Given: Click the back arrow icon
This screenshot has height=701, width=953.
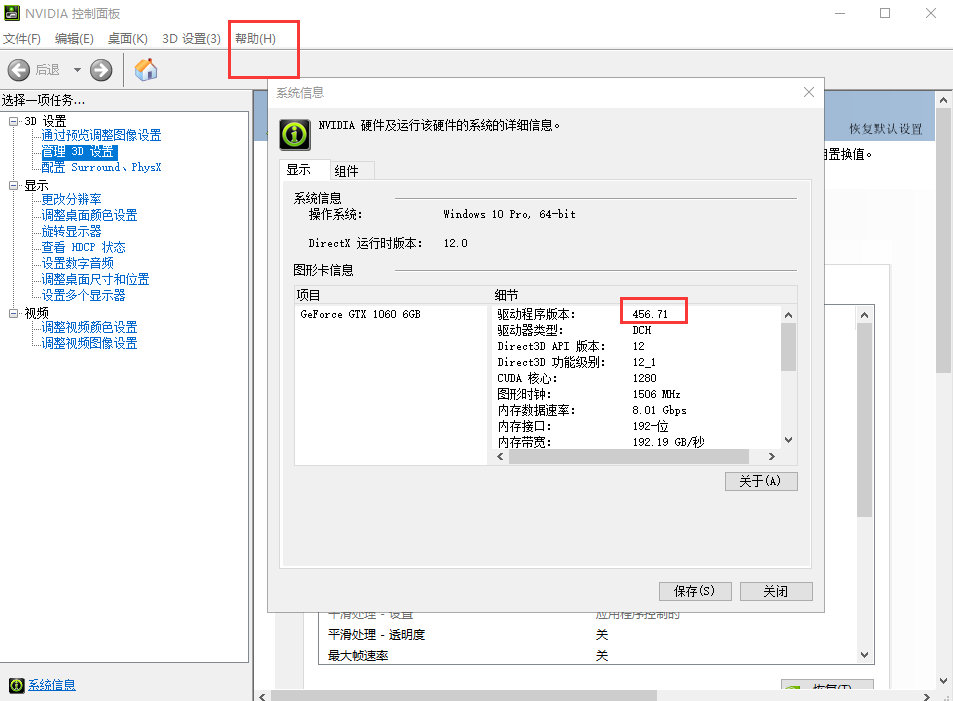Looking at the screenshot, I should (19, 70).
